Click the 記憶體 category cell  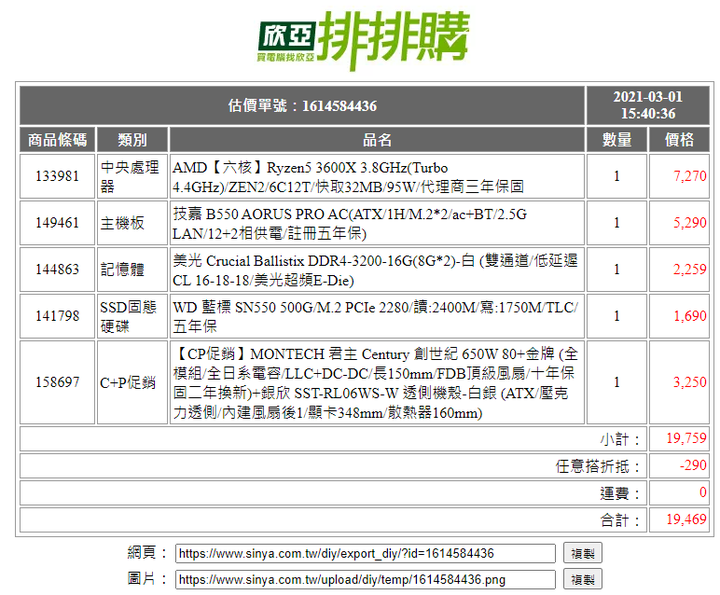click(x=132, y=269)
